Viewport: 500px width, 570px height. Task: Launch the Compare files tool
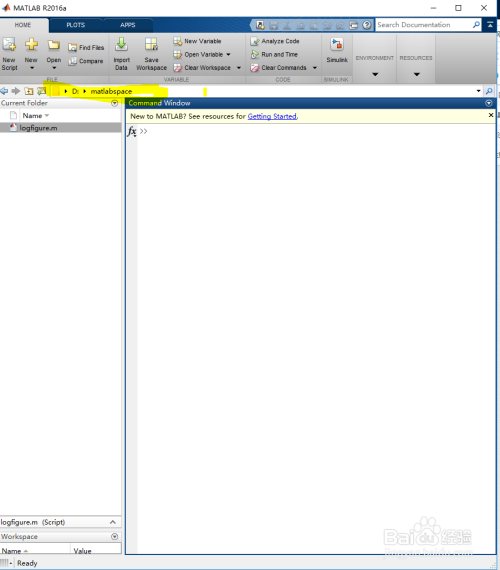pos(86,61)
